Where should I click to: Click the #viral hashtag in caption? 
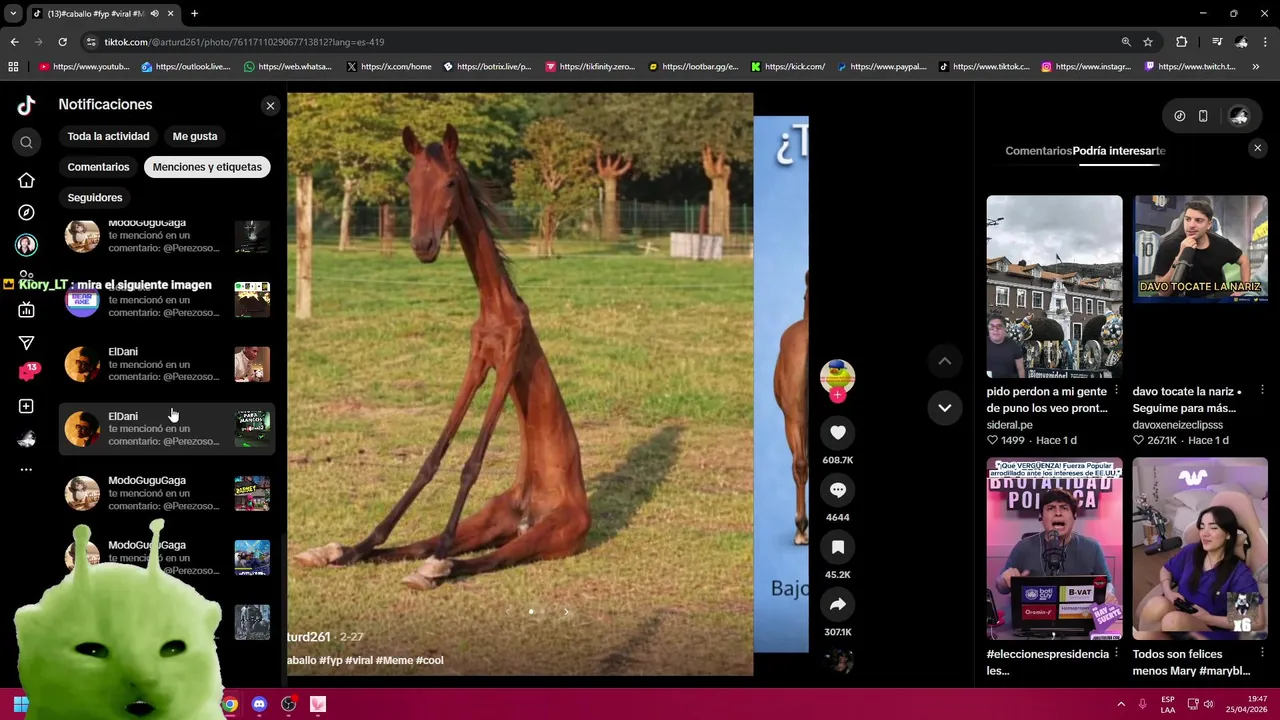coord(360,660)
